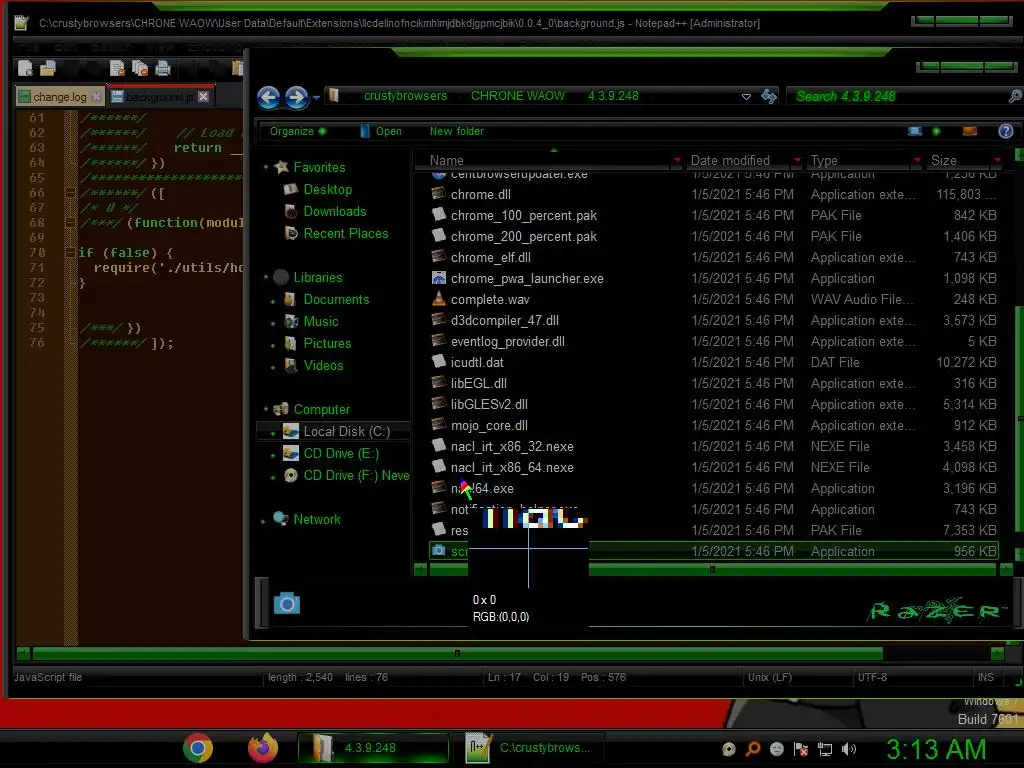The height and width of the screenshot is (768, 1024).
Task: Select the chrome_pwa_launcher.exe file
Action: coord(527,279)
